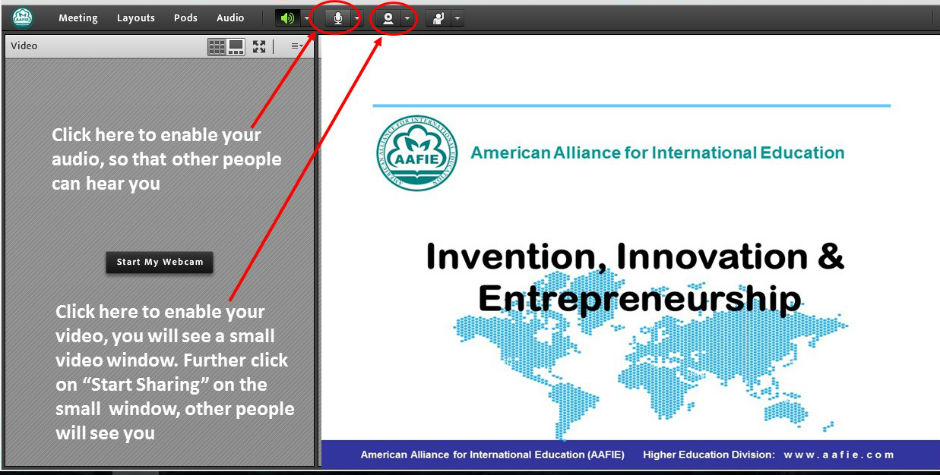This screenshot has height=475, width=940.
Task: Switch Video pod to grid view
Action: click(216, 47)
